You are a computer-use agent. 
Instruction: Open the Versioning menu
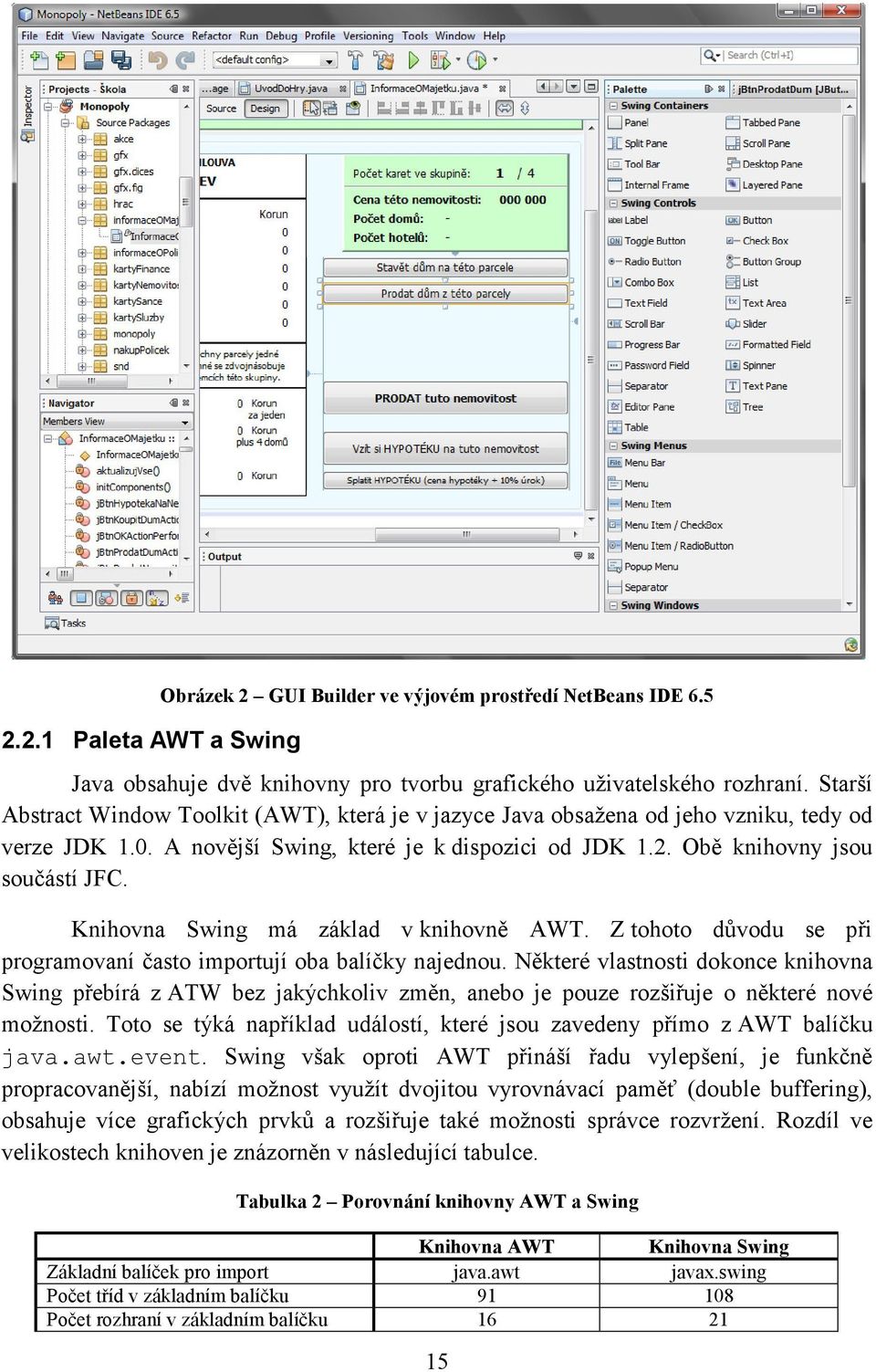coord(368,37)
